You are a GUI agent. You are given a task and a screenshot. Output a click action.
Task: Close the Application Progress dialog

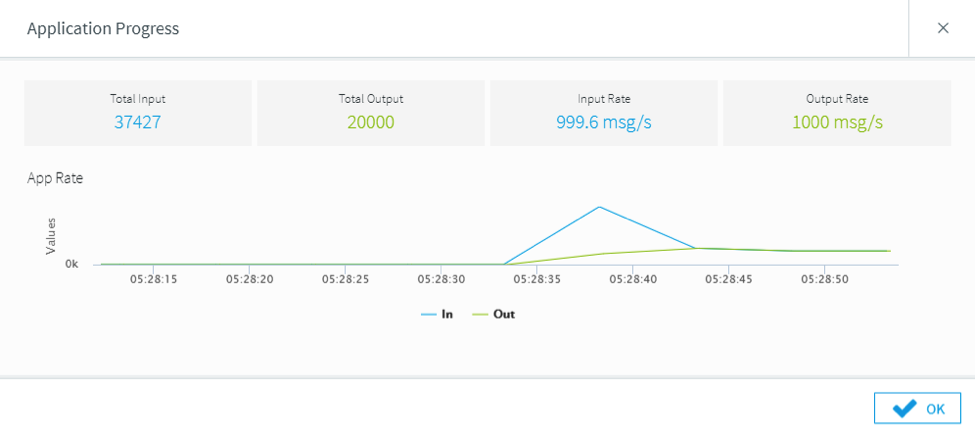tap(942, 28)
